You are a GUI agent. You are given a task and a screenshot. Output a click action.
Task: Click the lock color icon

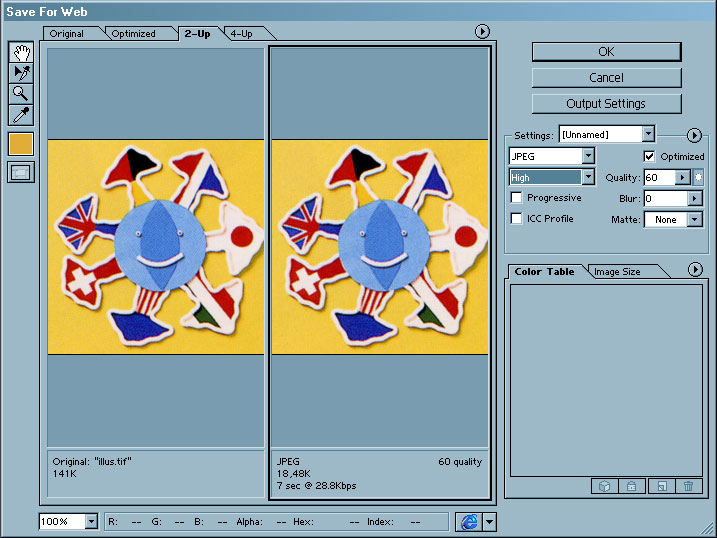[x=631, y=486]
